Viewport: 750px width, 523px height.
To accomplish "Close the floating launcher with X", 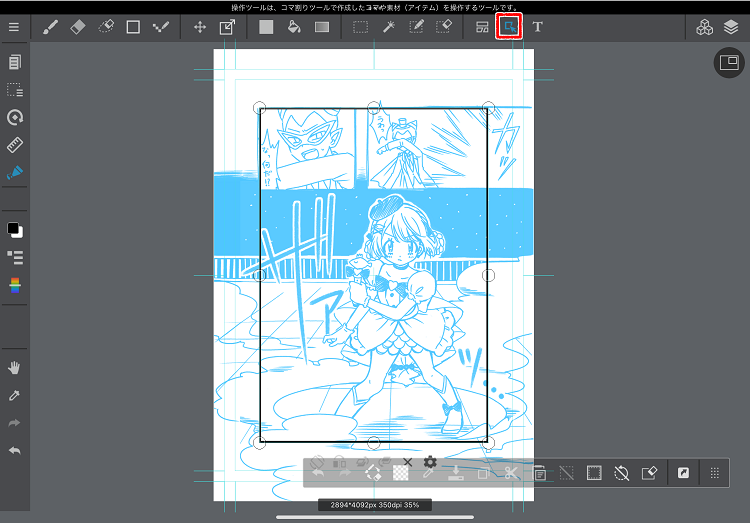I will click(407, 462).
